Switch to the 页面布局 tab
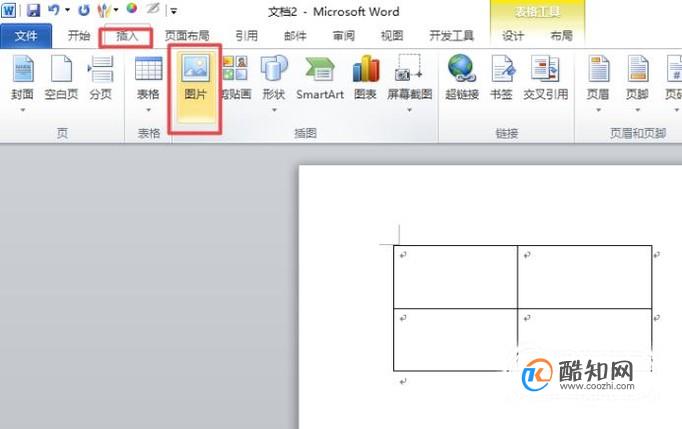682x429 pixels. pos(187,36)
